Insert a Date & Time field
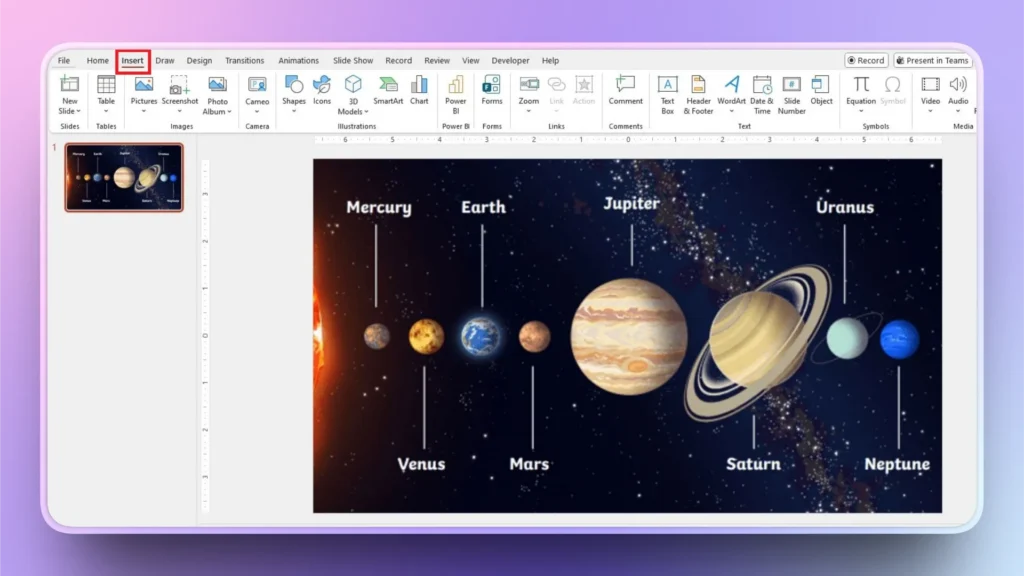The image size is (1024, 576). pos(762,95)
